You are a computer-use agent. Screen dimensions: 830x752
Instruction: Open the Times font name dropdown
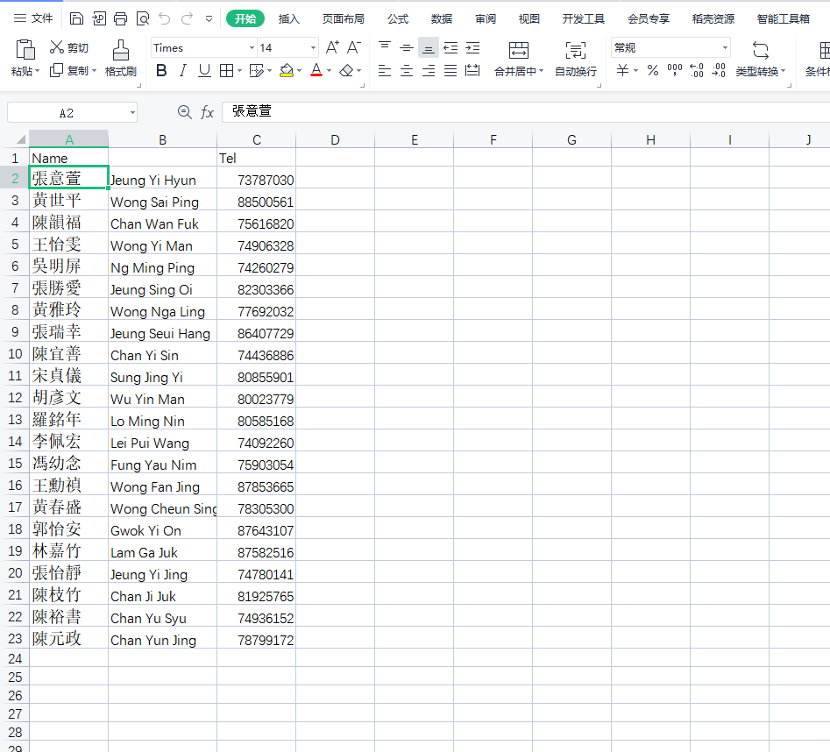pyautogui.click(x=252, y=48)
